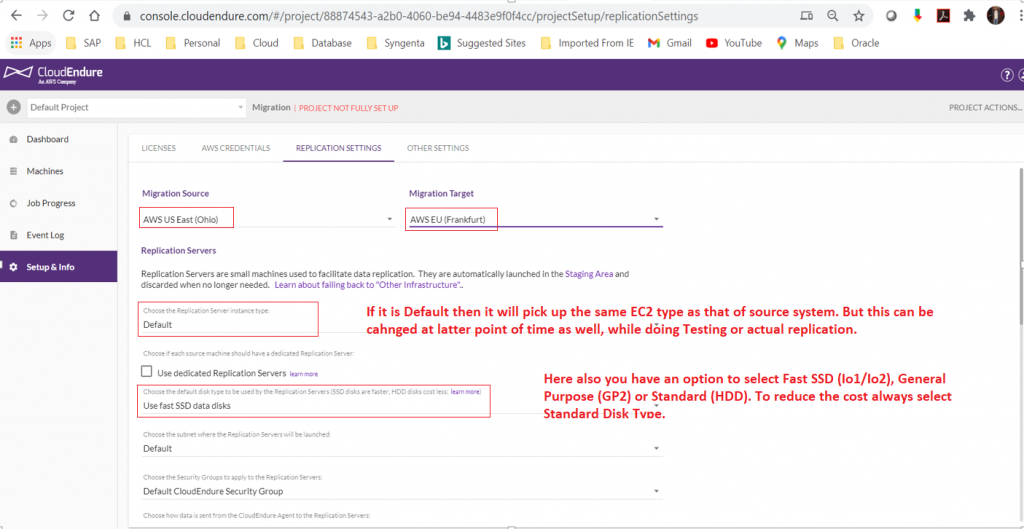
Task: Open the Syngenta bookmark folder
Action: (x=395, y=43)
